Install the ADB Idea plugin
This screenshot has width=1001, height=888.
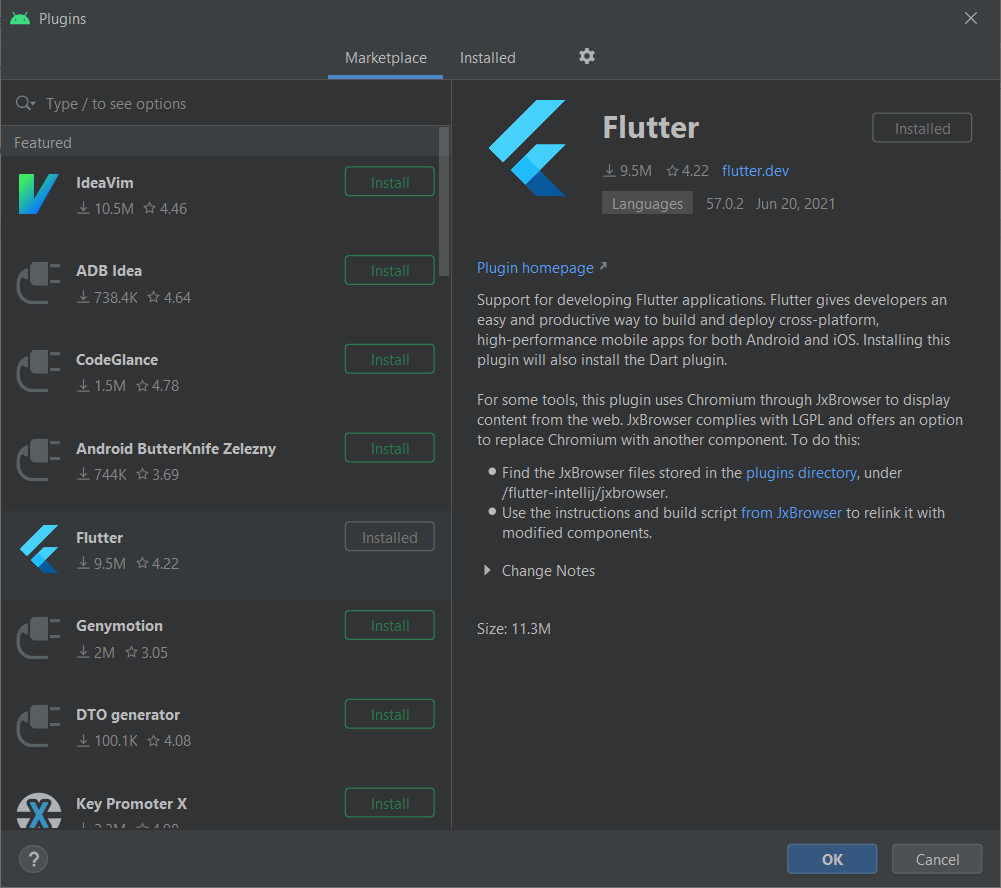(389, 271)
